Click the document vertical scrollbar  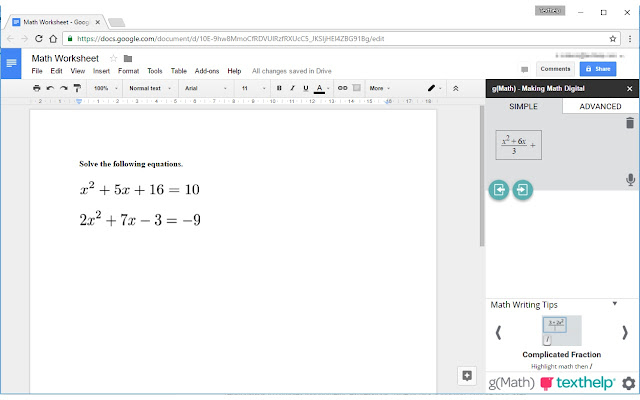coord(482,176)
